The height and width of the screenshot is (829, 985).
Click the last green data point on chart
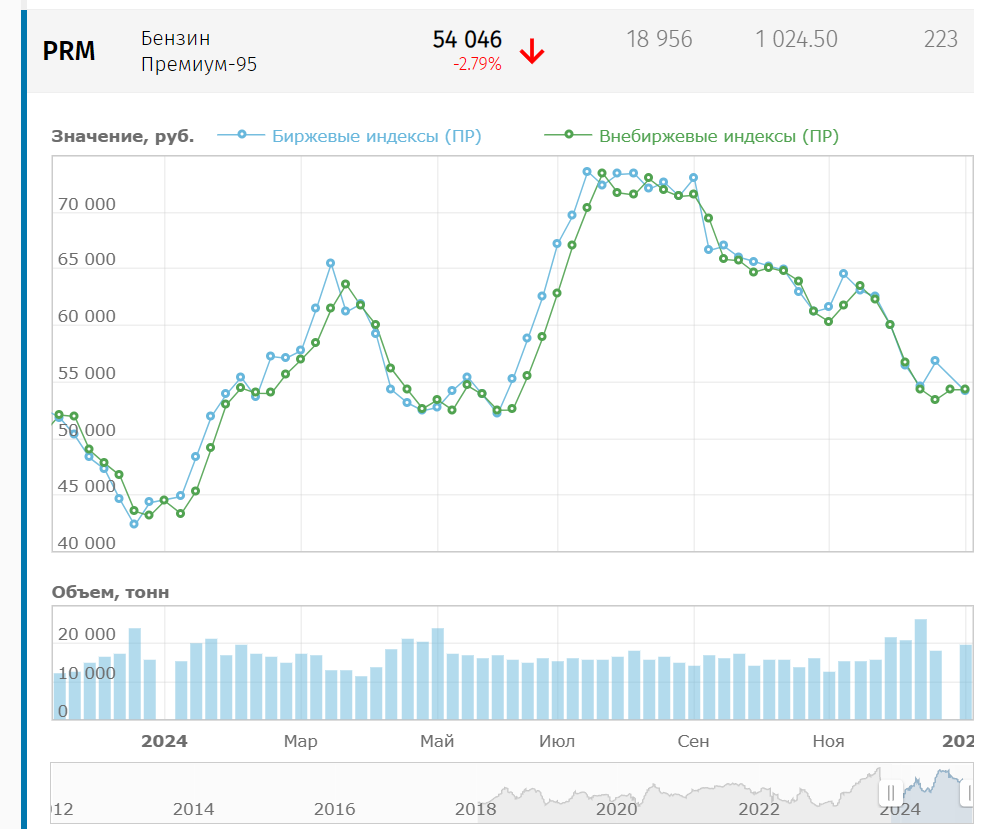click(965, 390)
